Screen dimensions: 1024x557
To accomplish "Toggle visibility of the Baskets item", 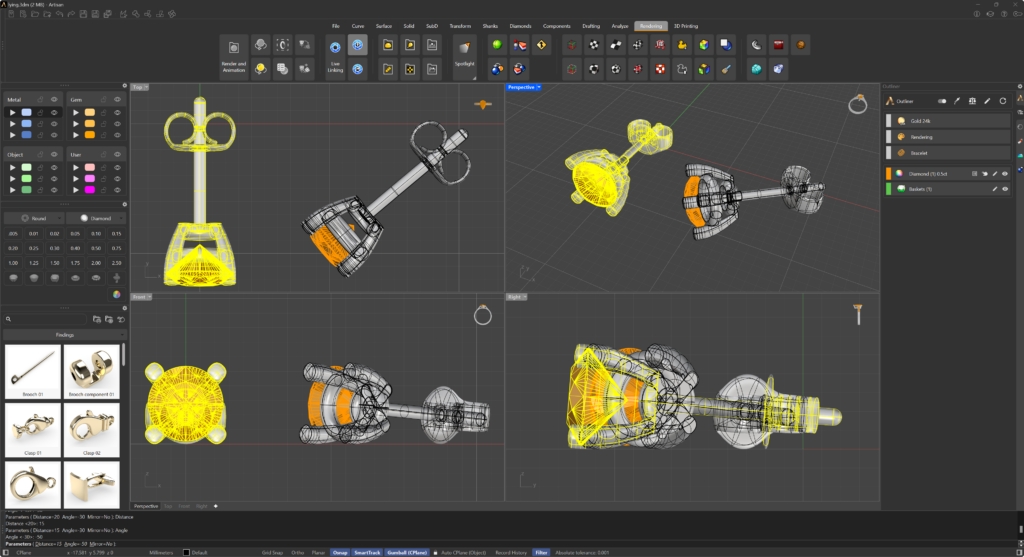I will point(1005,188).
